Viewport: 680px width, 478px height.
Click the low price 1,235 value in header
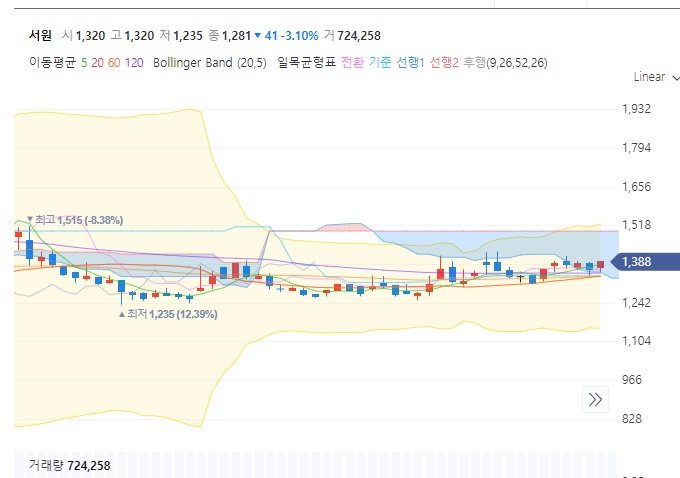188,36
